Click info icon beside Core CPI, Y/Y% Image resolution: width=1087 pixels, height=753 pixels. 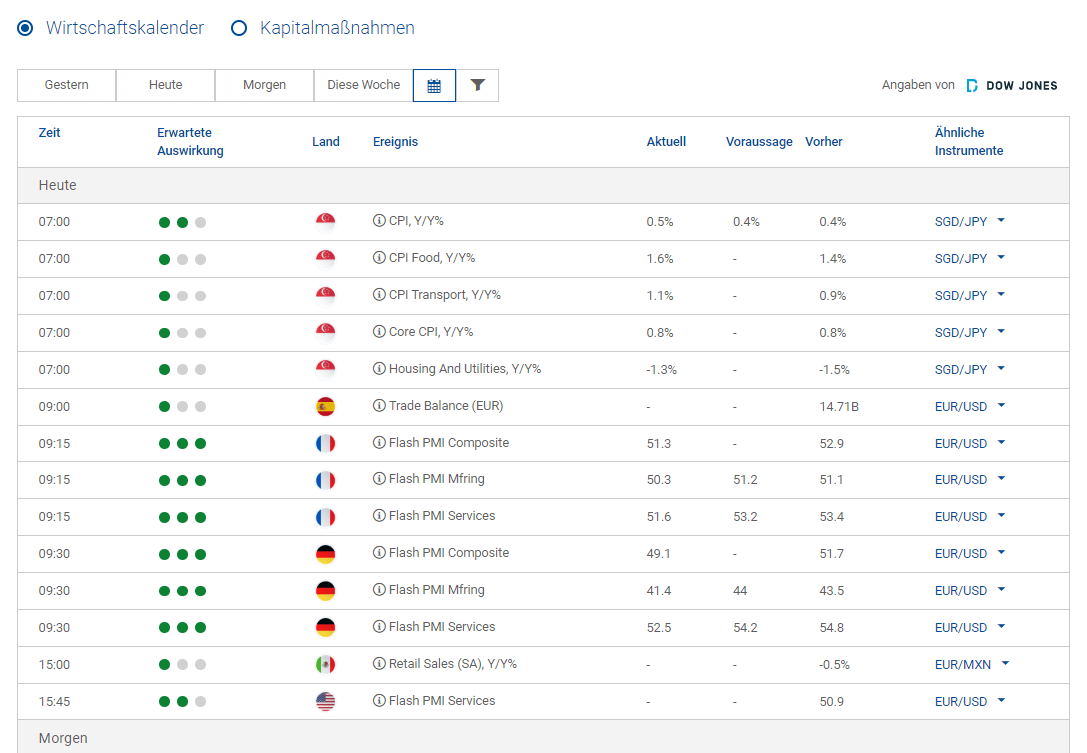pos(379,331)
